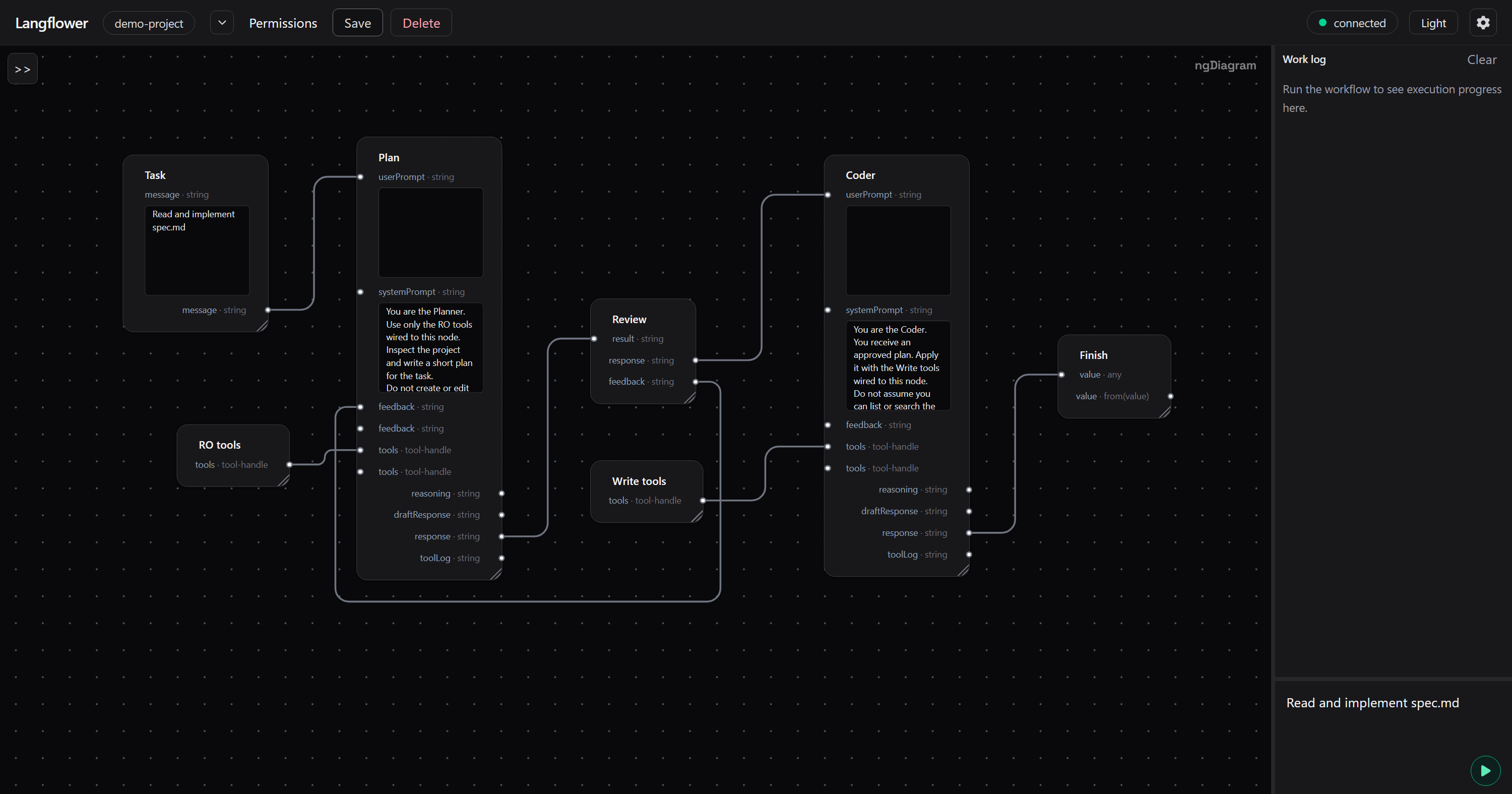Image resolution: width=1512 pixels, height=794 pixels.
Task: Click the Plan node reasoning output port
Action: point(501,494)
